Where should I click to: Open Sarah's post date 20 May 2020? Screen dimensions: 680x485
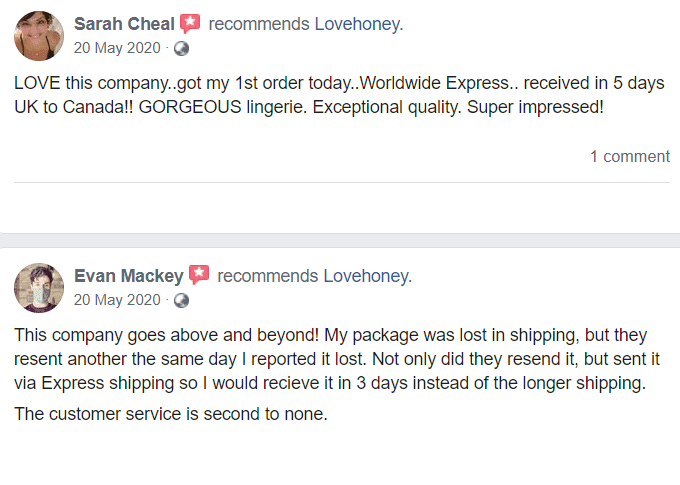[x=117, y=48]
